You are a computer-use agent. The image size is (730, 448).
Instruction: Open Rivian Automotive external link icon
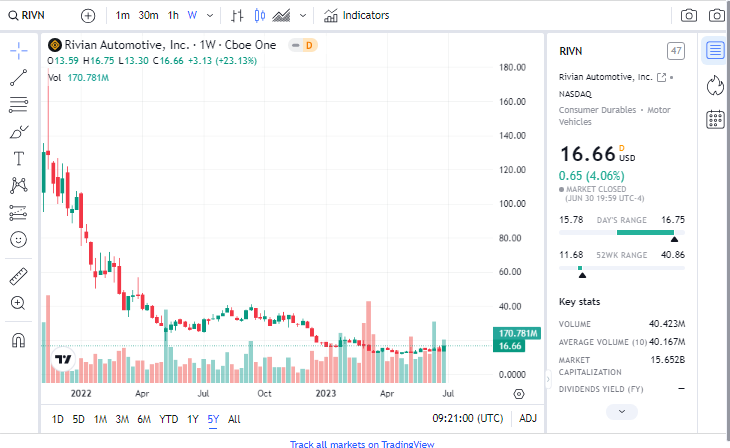tap(661, 77)
